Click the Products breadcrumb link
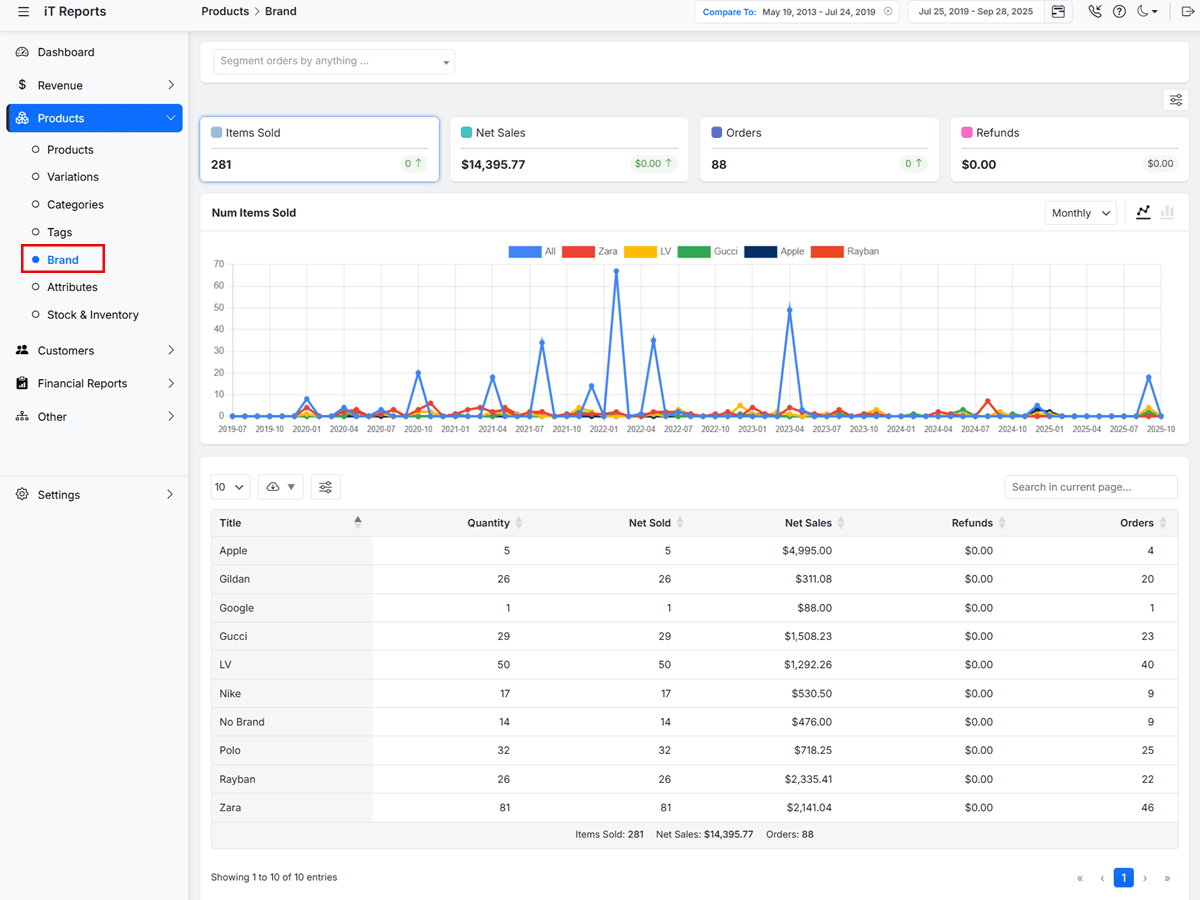Screen dimensions: 1200x900 [x=225, y=12]
